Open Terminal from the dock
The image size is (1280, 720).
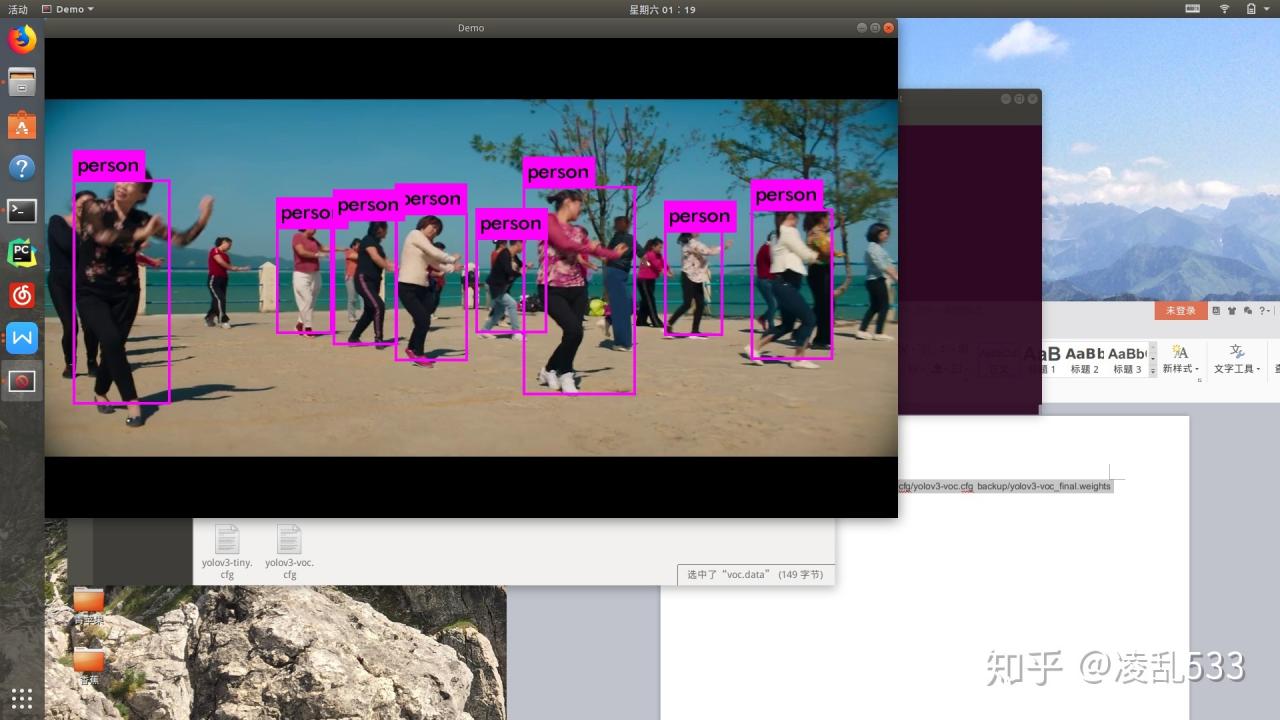[x=22, y=210]
